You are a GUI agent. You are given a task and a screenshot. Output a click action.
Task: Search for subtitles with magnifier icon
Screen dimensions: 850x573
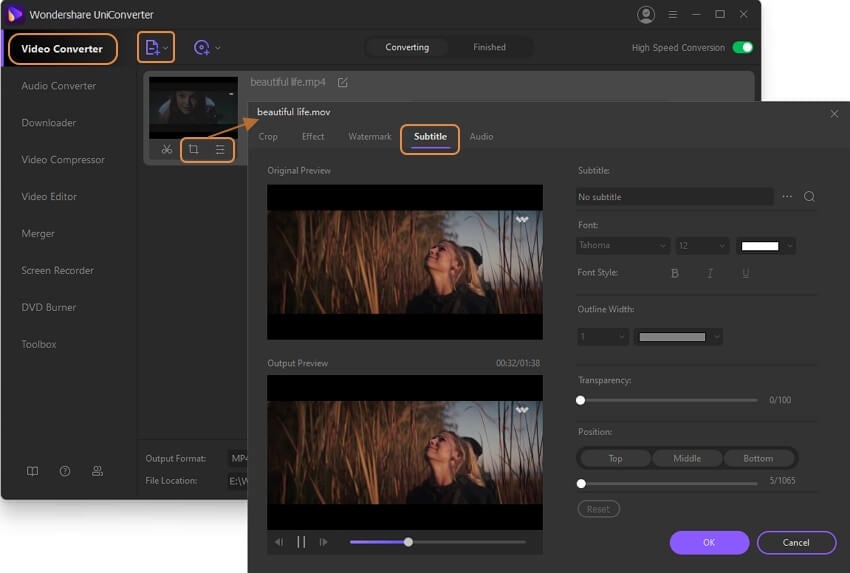coord(809,197)
